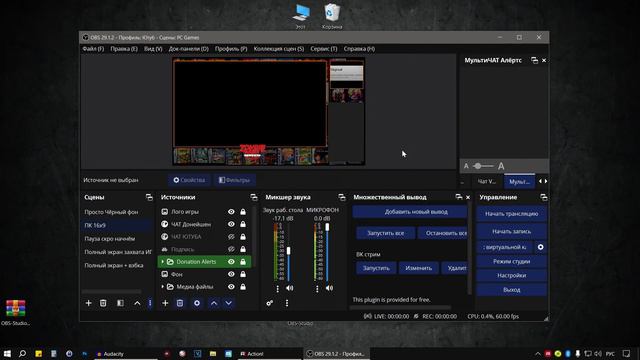The height and width of the screenshot is (360, 640).
Task: Open the Профиль menu
Action: 231,49
